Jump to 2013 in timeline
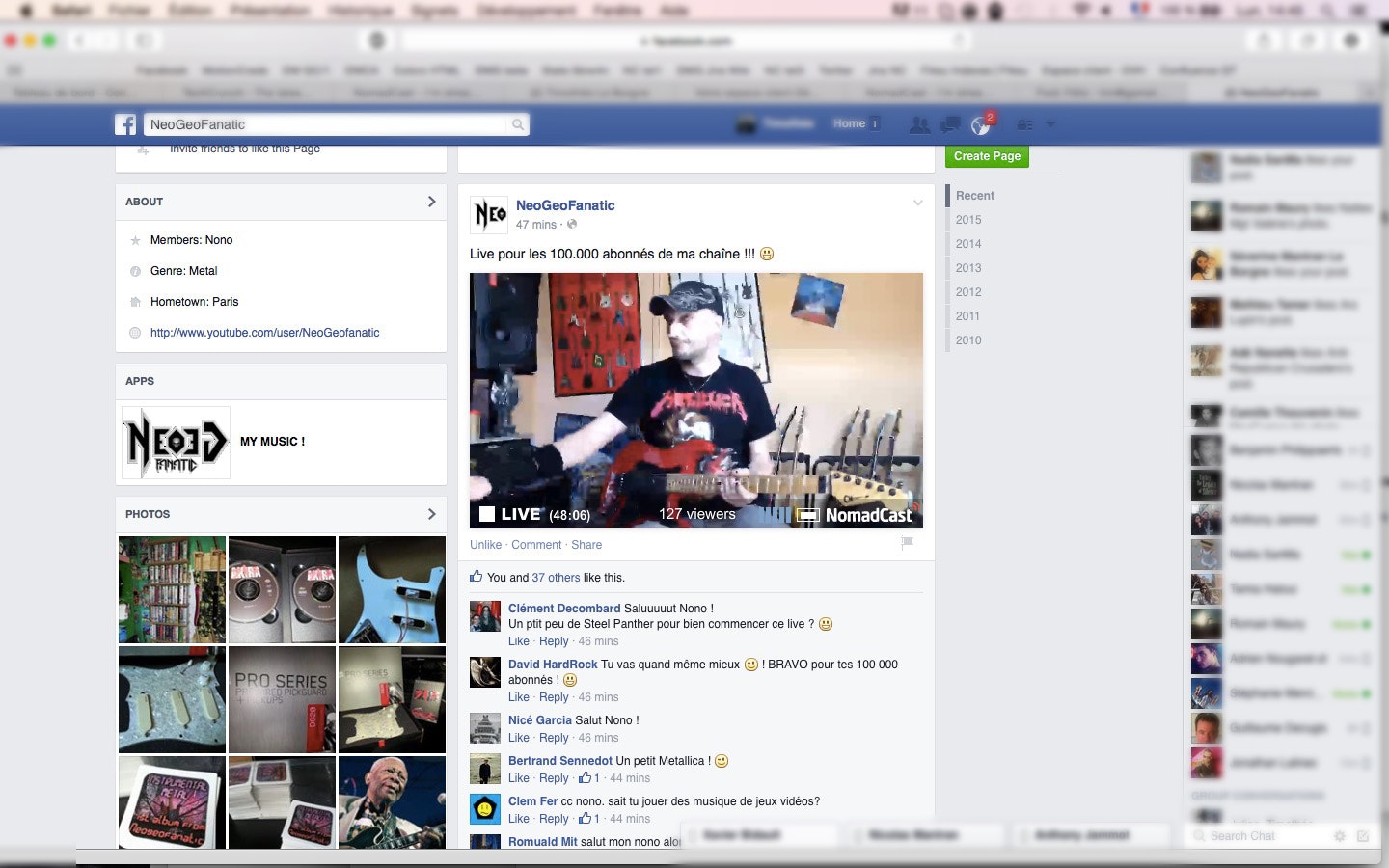This screenshot has height=868, width=1389. point(968,268)
